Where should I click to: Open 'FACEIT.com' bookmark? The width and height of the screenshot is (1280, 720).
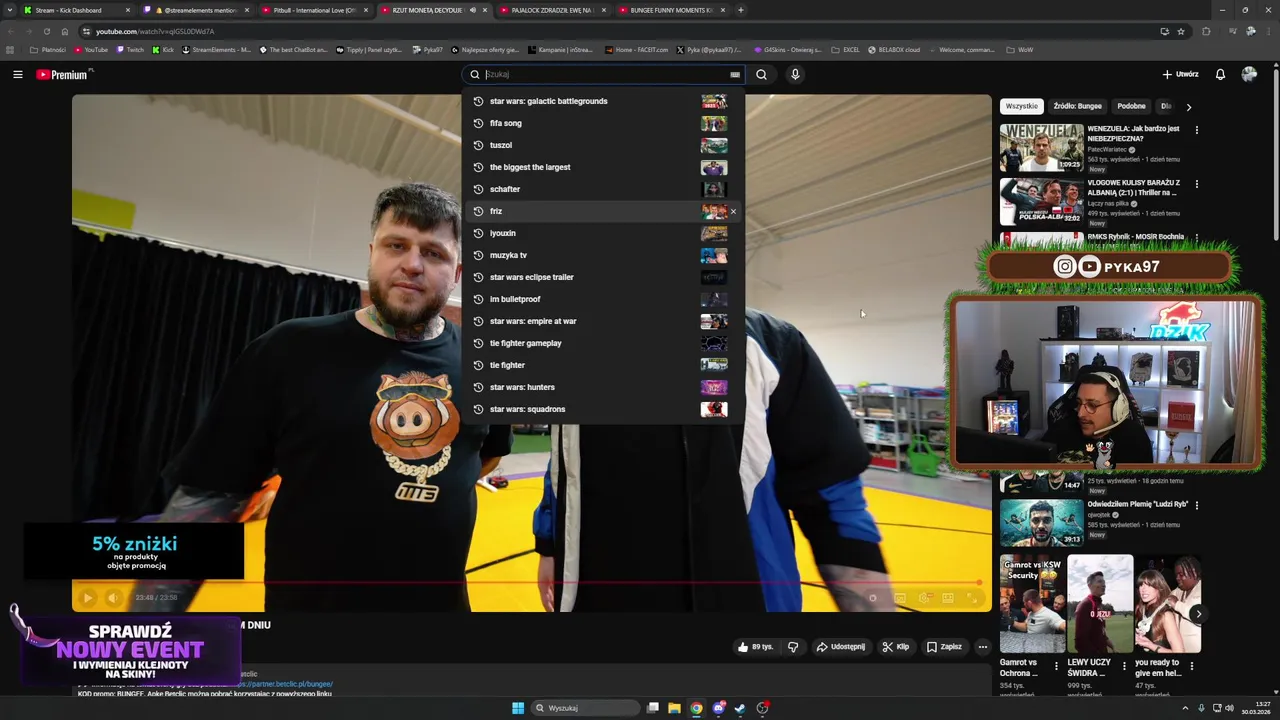(636, 49)
